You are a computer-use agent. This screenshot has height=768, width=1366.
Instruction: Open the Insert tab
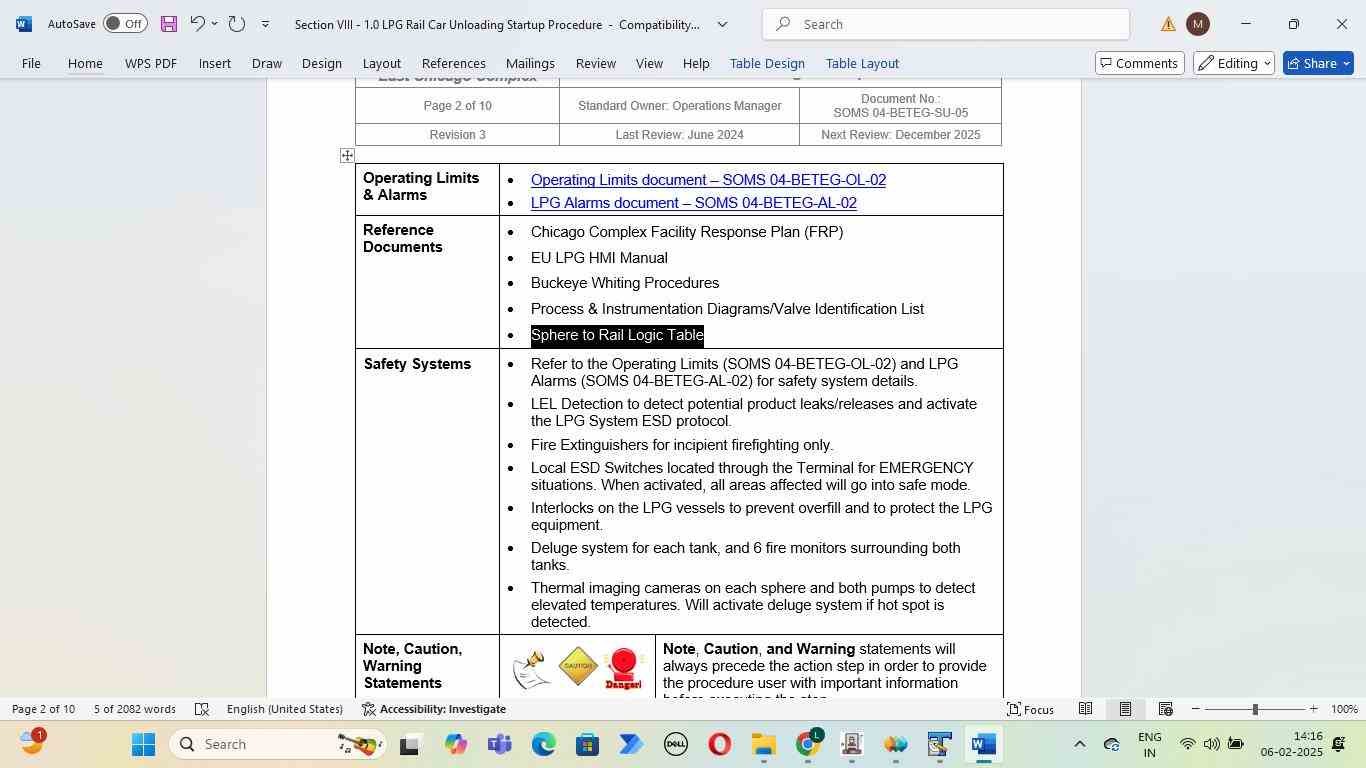[x=215, y=63]
